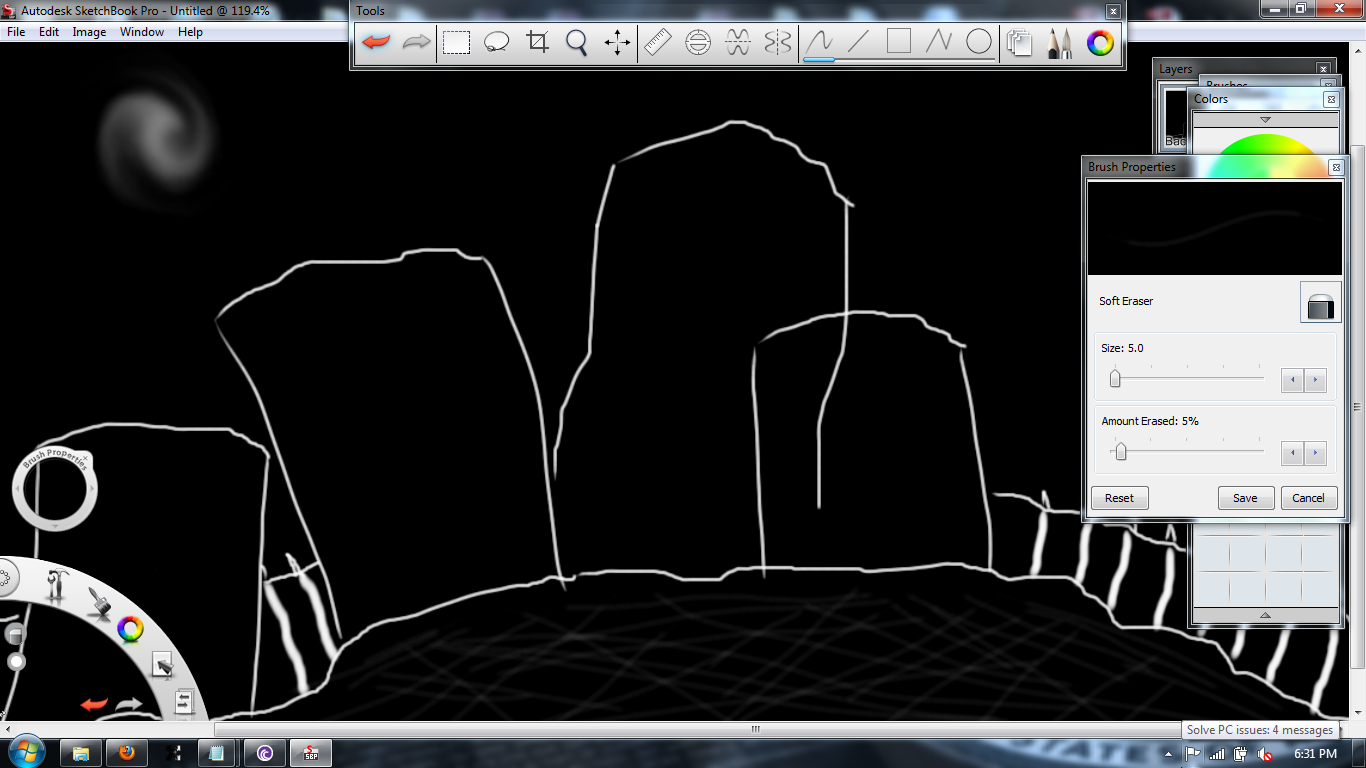Collapse Colors panel top triangle
The image size is (1366, 768).
pos(1265,119)
